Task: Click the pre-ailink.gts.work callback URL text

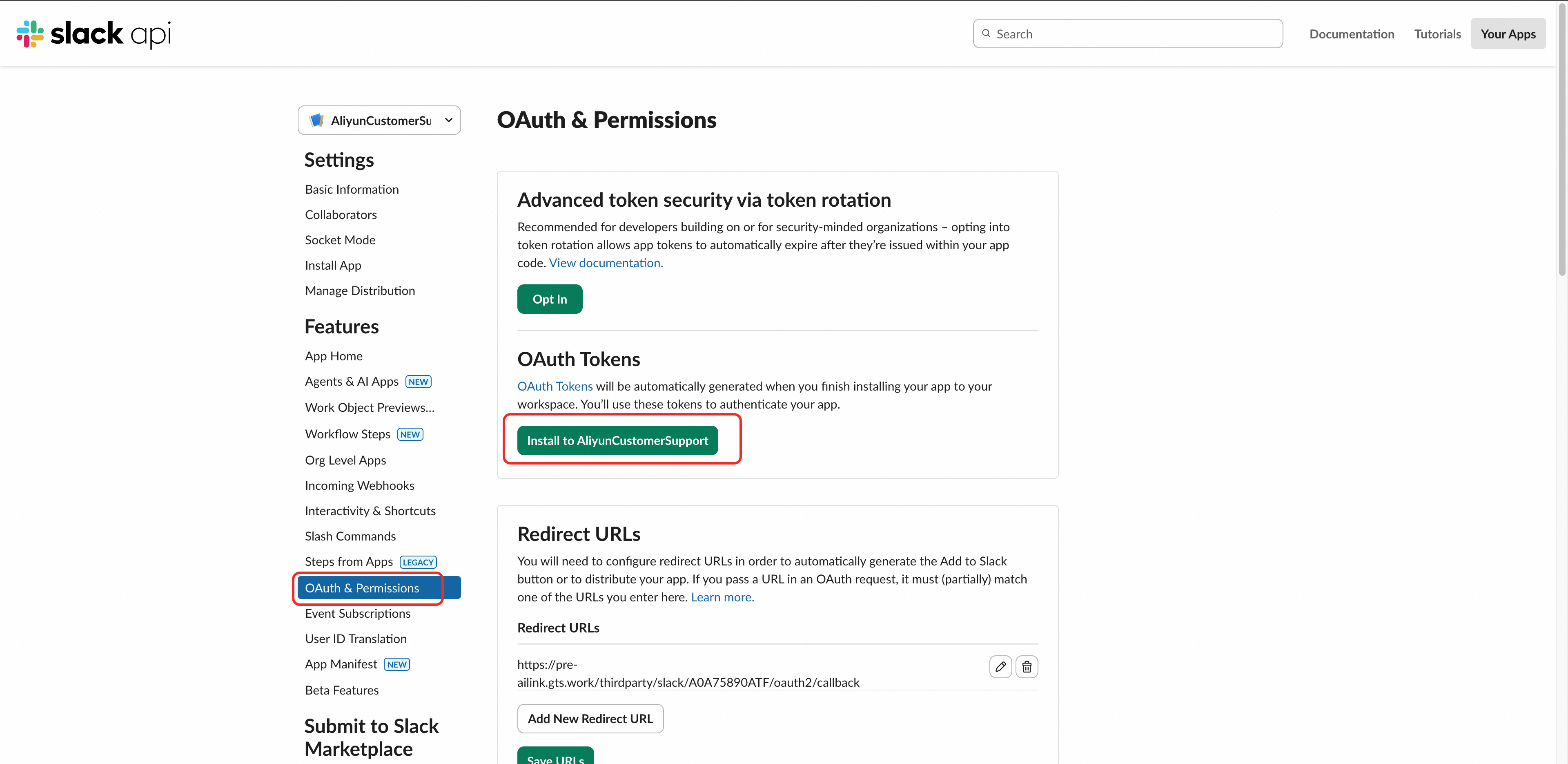Action: pyautogui.click(x=688, y=673)
